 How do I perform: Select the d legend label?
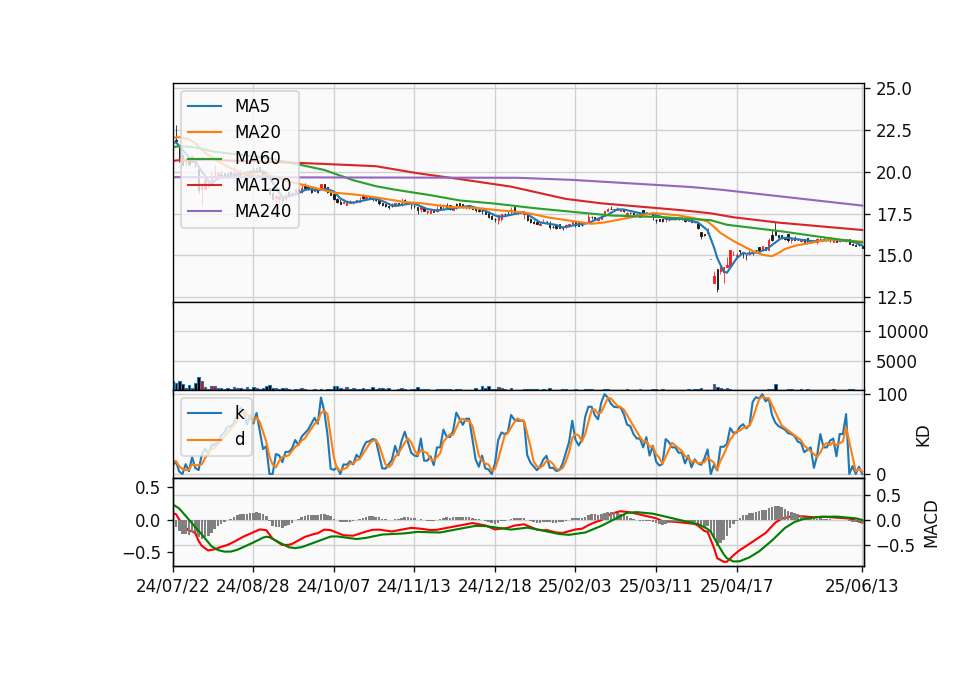tap(239, 438)
